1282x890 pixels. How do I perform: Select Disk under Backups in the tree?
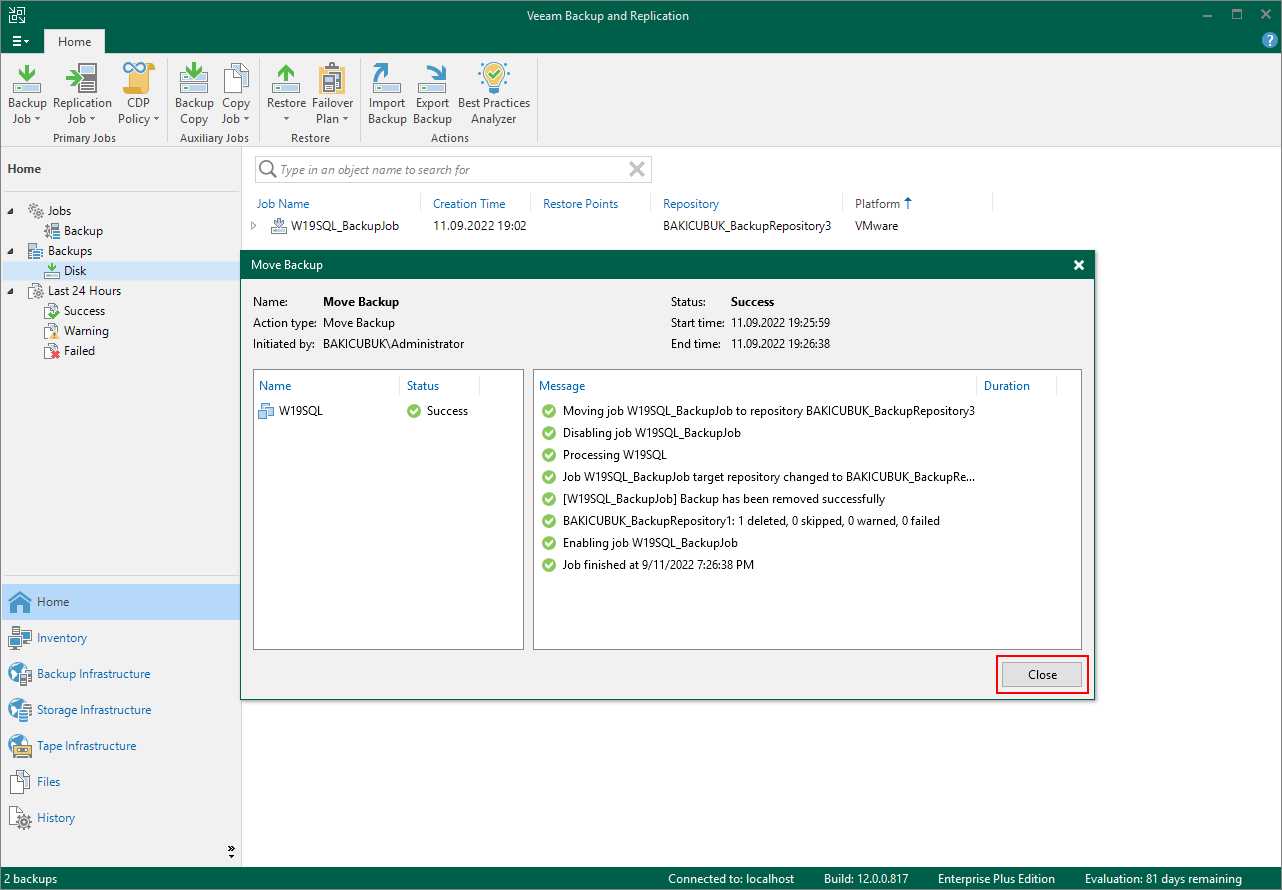click(75, 271)
